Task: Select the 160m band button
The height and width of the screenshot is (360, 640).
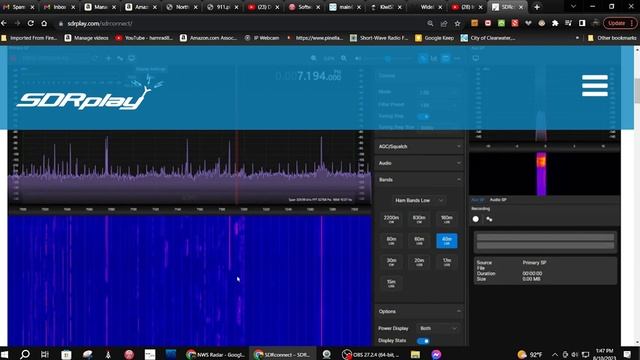Action: point(447,219)
